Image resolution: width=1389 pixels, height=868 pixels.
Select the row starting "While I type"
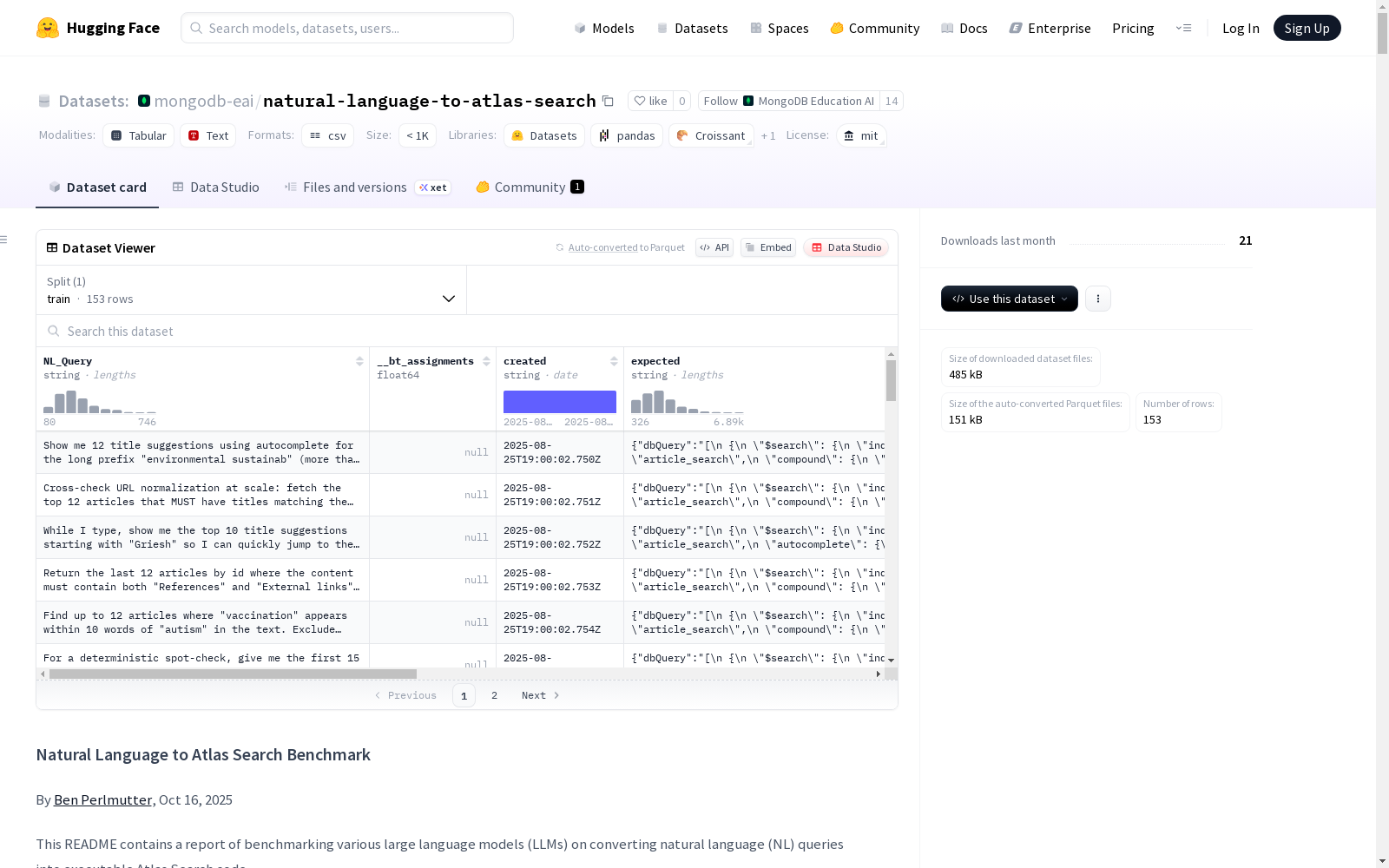[x=461, y=537]
